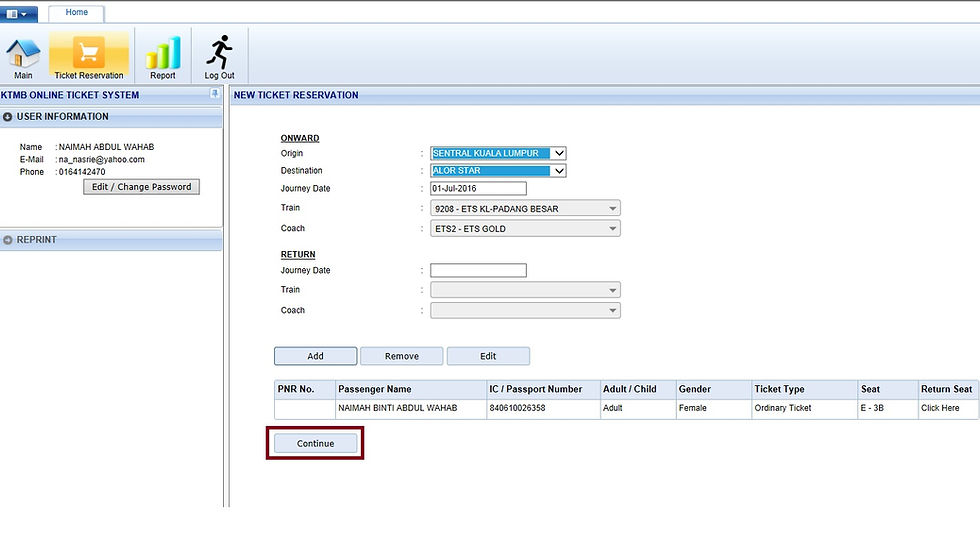The image size is (980, 556).
Task: Click the Log Out running man icon
Action: [x=219, y=58]
